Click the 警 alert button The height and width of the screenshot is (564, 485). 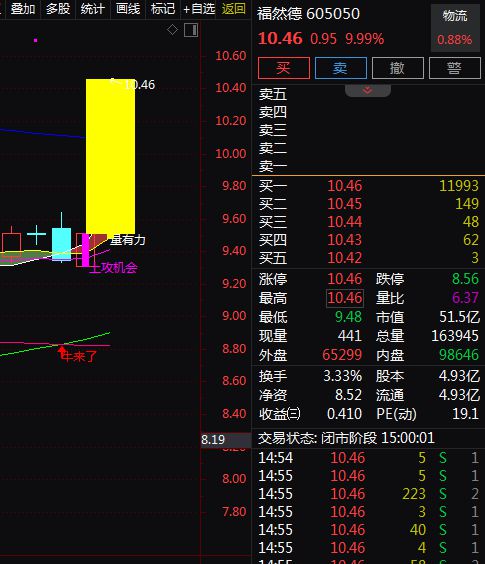455,68
